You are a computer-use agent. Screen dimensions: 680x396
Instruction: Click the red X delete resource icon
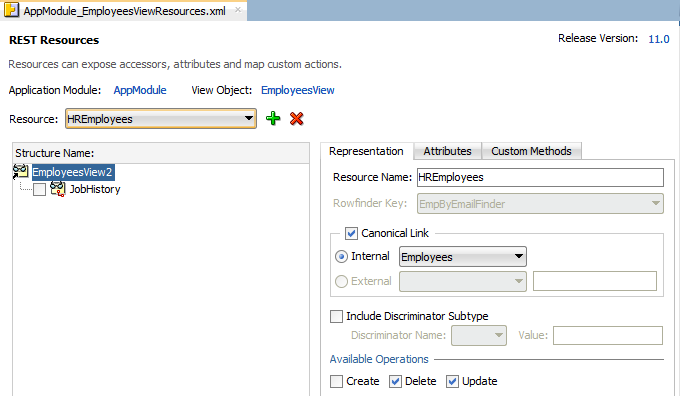coord(297,118)
